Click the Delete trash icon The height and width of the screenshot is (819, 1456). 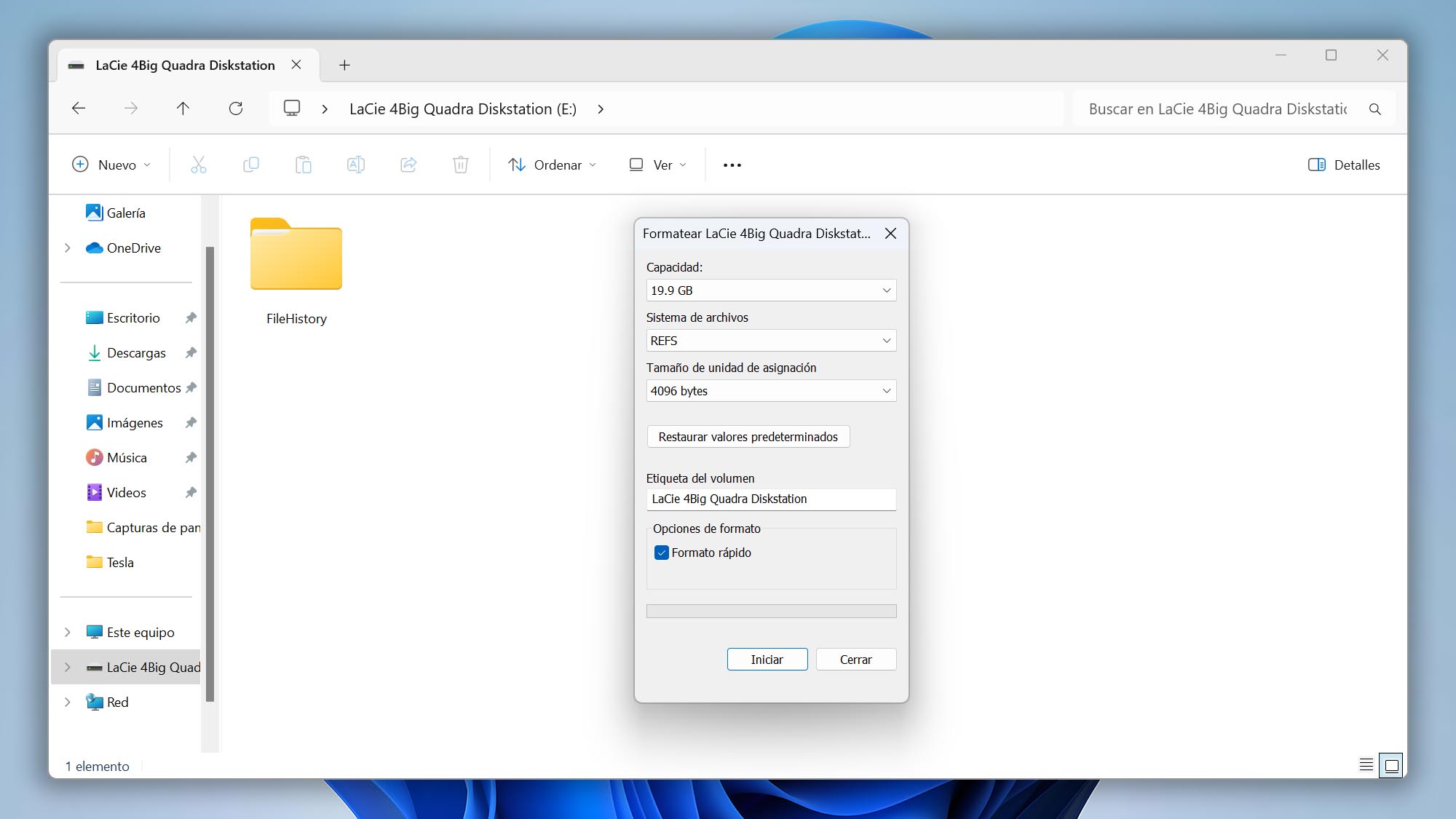pos(461,165)
